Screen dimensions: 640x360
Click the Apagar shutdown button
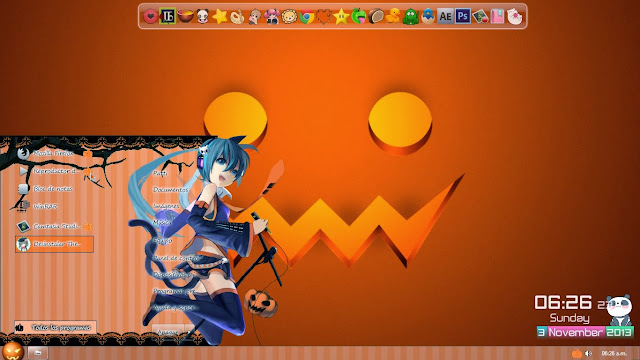tap(168, 332)
